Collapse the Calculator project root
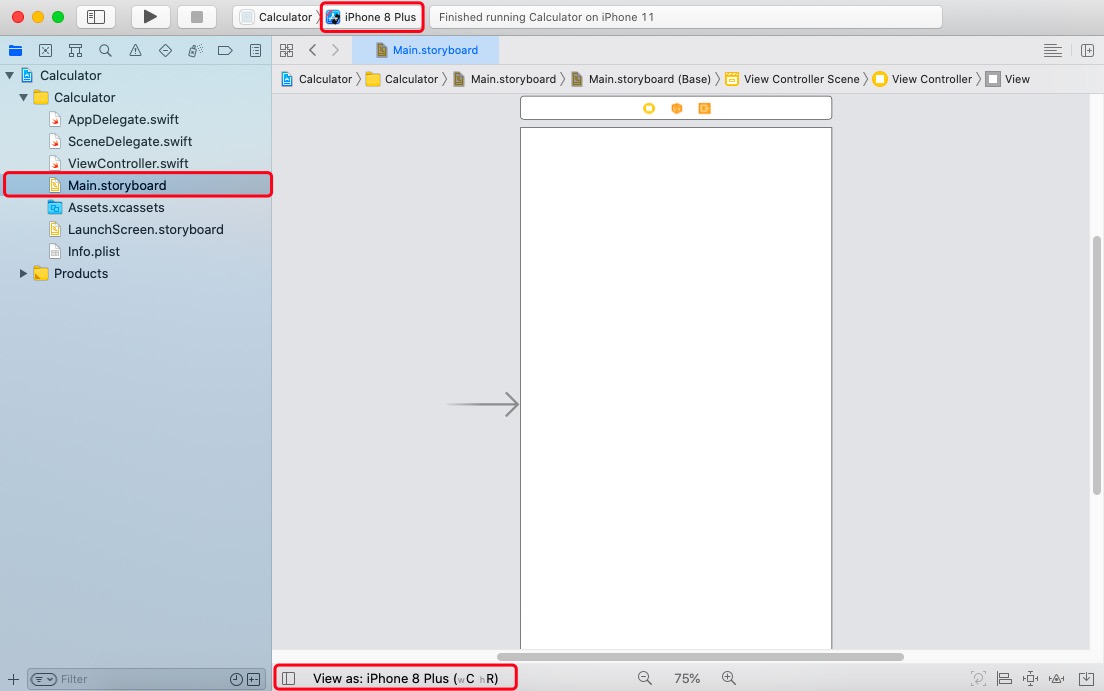The width and height of the screenshot is (1104, 691). point(10,75)
